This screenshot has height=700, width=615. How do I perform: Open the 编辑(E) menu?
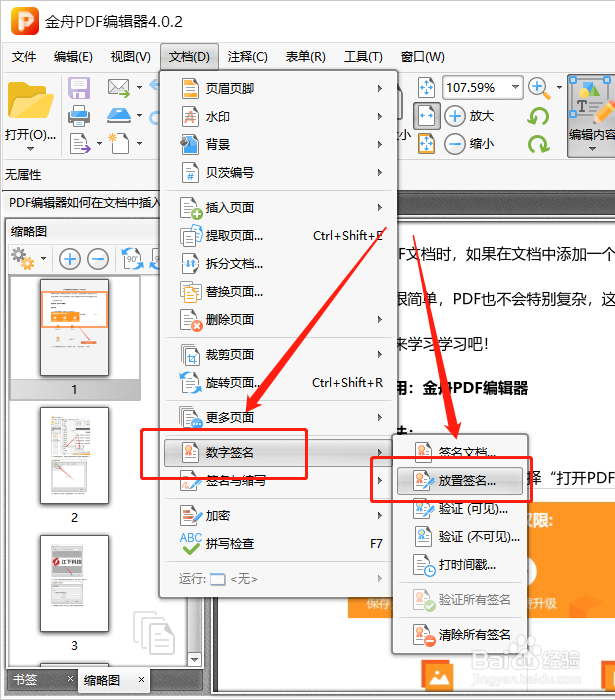73,57
